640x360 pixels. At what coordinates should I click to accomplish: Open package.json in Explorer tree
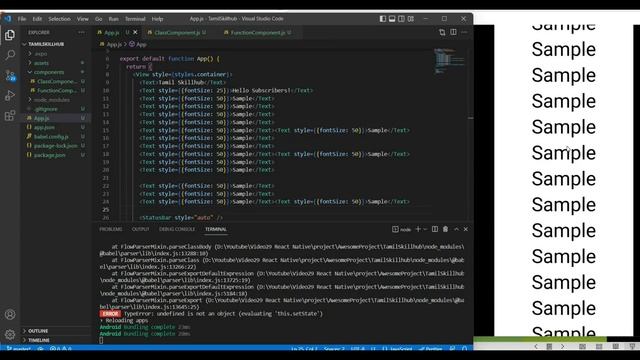click(x=56, y=155)
